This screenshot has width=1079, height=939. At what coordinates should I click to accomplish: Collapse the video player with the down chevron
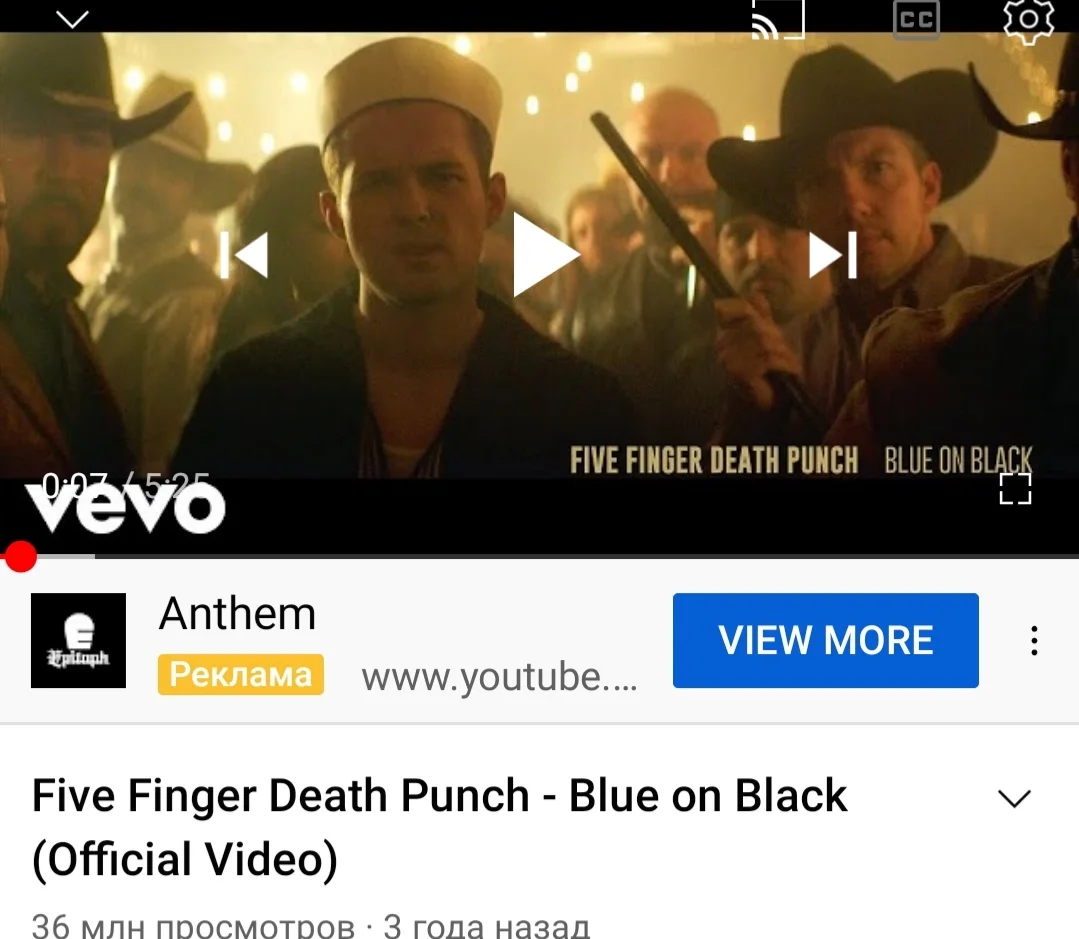coord(72,19)
